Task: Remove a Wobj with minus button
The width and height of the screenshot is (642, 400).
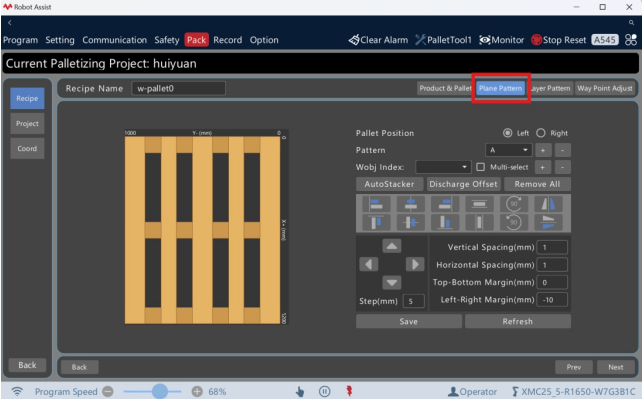Action: point(563,167)
